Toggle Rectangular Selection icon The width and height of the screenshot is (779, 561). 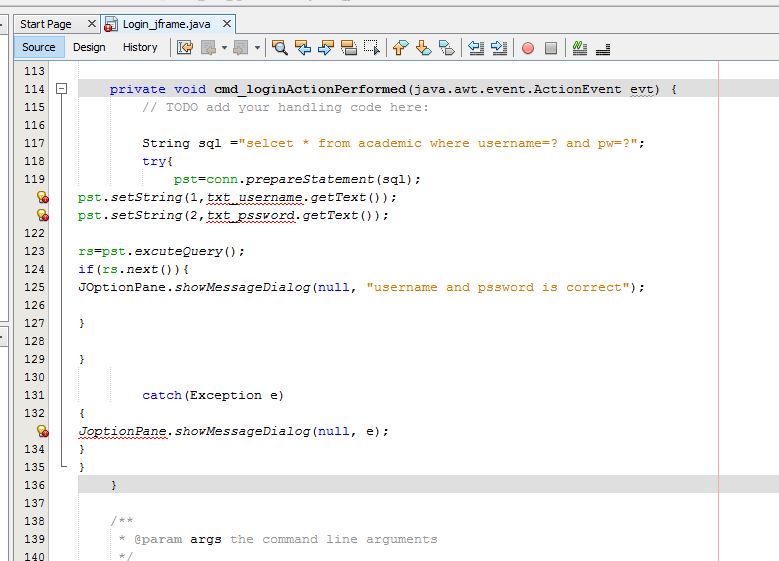click(372, 48)
